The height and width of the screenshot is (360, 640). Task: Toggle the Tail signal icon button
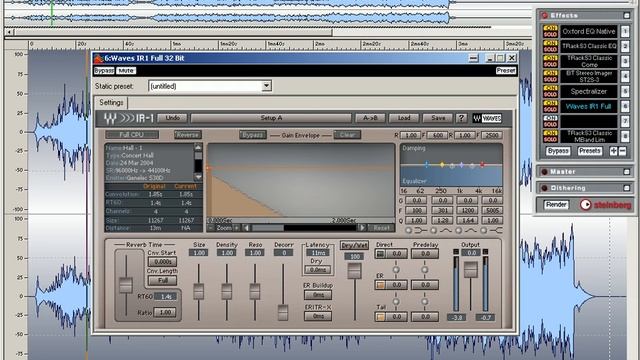click(x=380, y=316)
